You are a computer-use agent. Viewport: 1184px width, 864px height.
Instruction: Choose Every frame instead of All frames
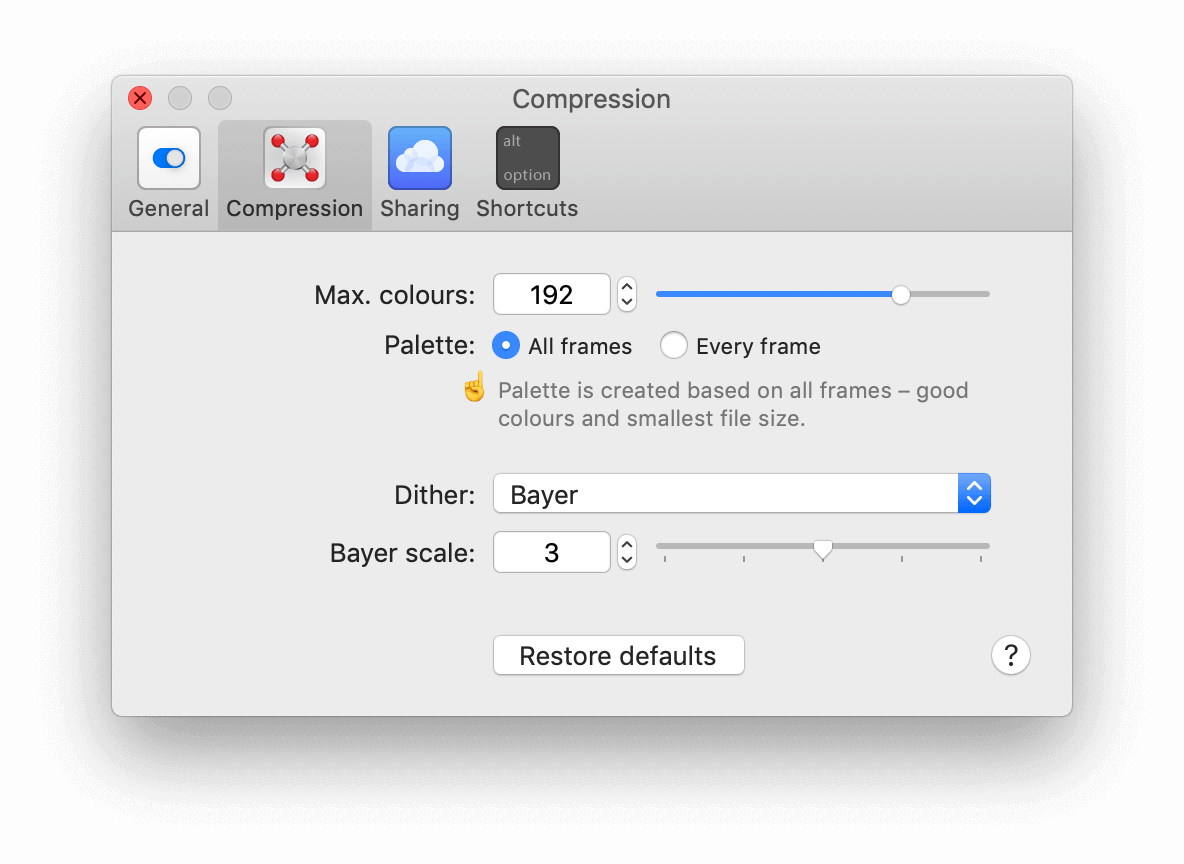pos(674,345)
